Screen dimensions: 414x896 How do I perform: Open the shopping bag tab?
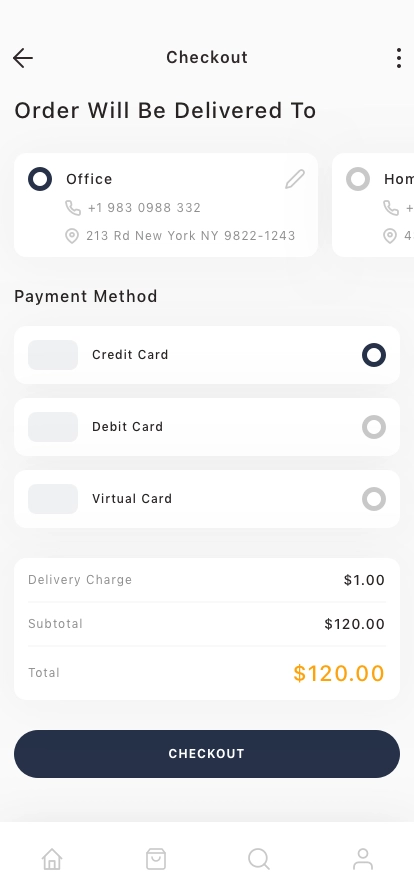(156, 859)
